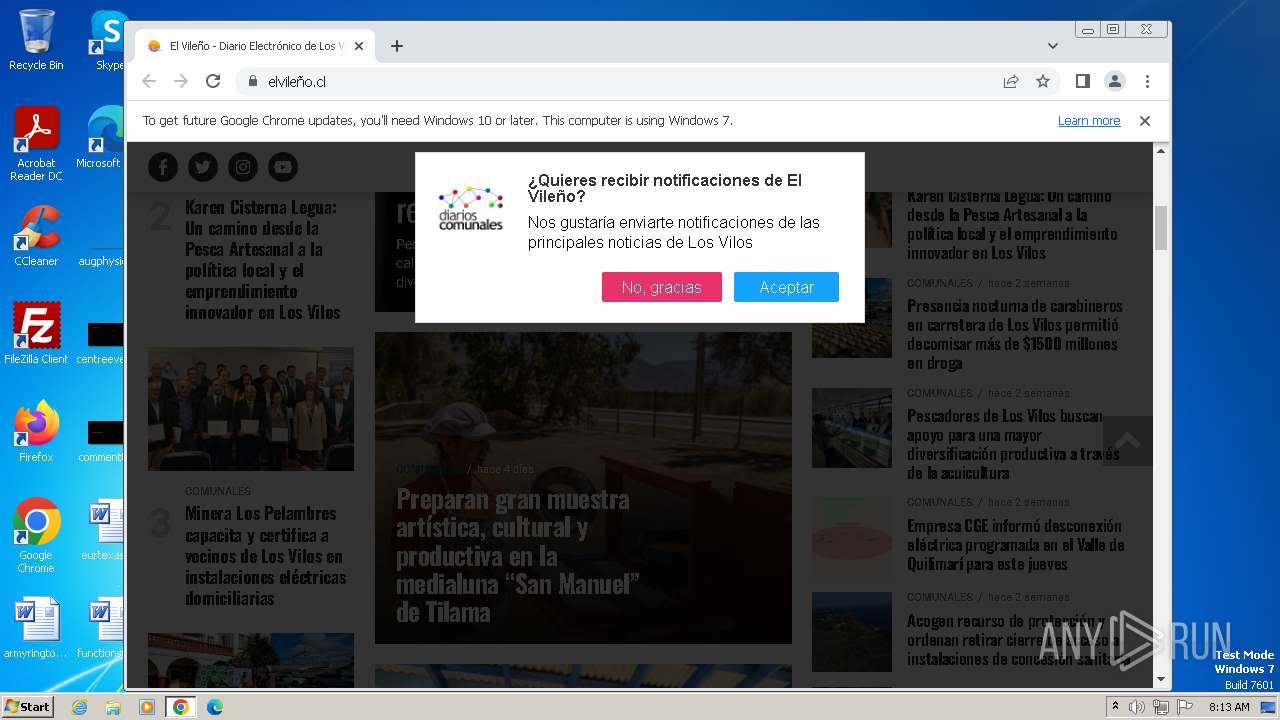The image size is (1280, 720).
Task: Open File Explorer from taskbar
Action: pyautogui.click(x=113, y=707)
